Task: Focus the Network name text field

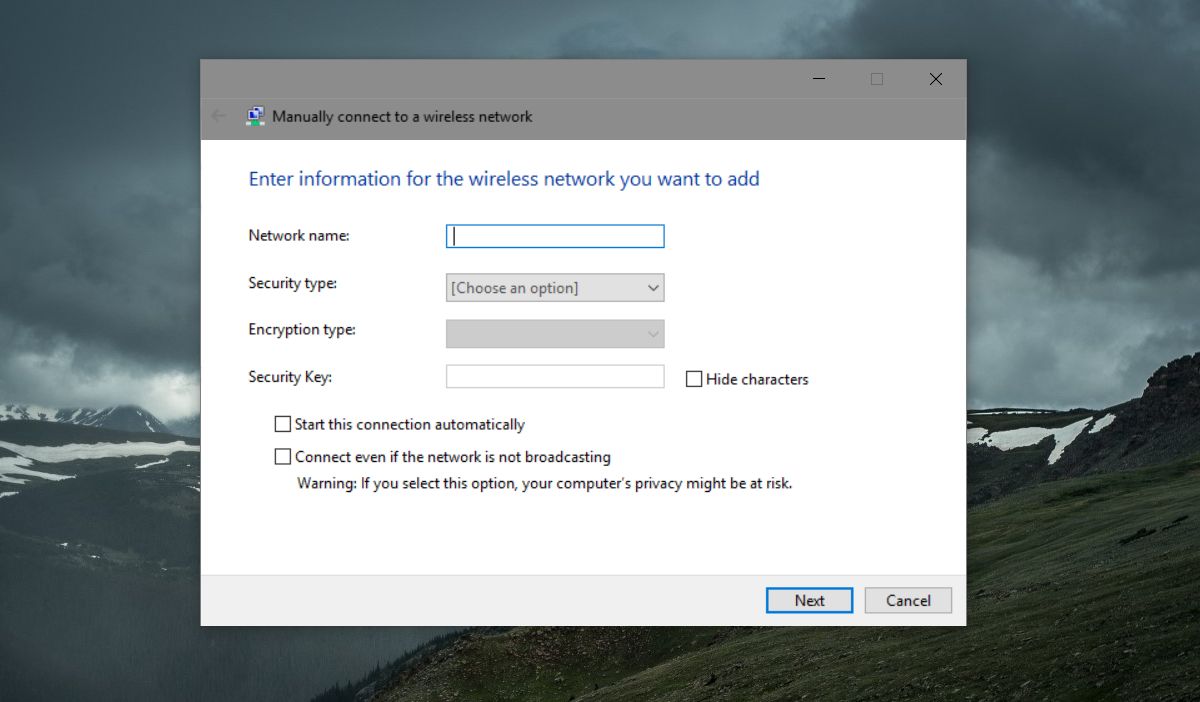Action: 555,236
